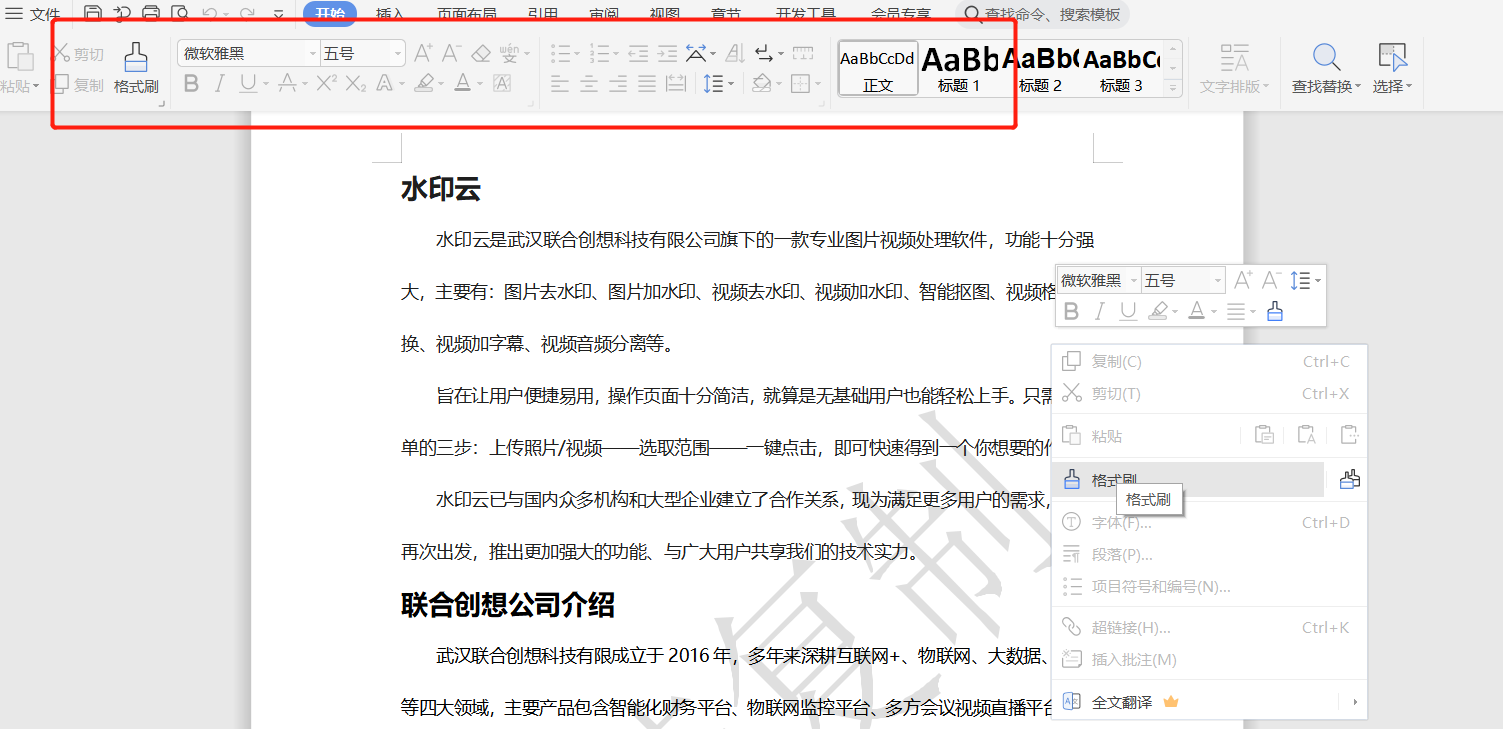The image size is (1503, 729).
Task: Click the 粘贴 paste icon in the ribbon
Action: (18, 55)
